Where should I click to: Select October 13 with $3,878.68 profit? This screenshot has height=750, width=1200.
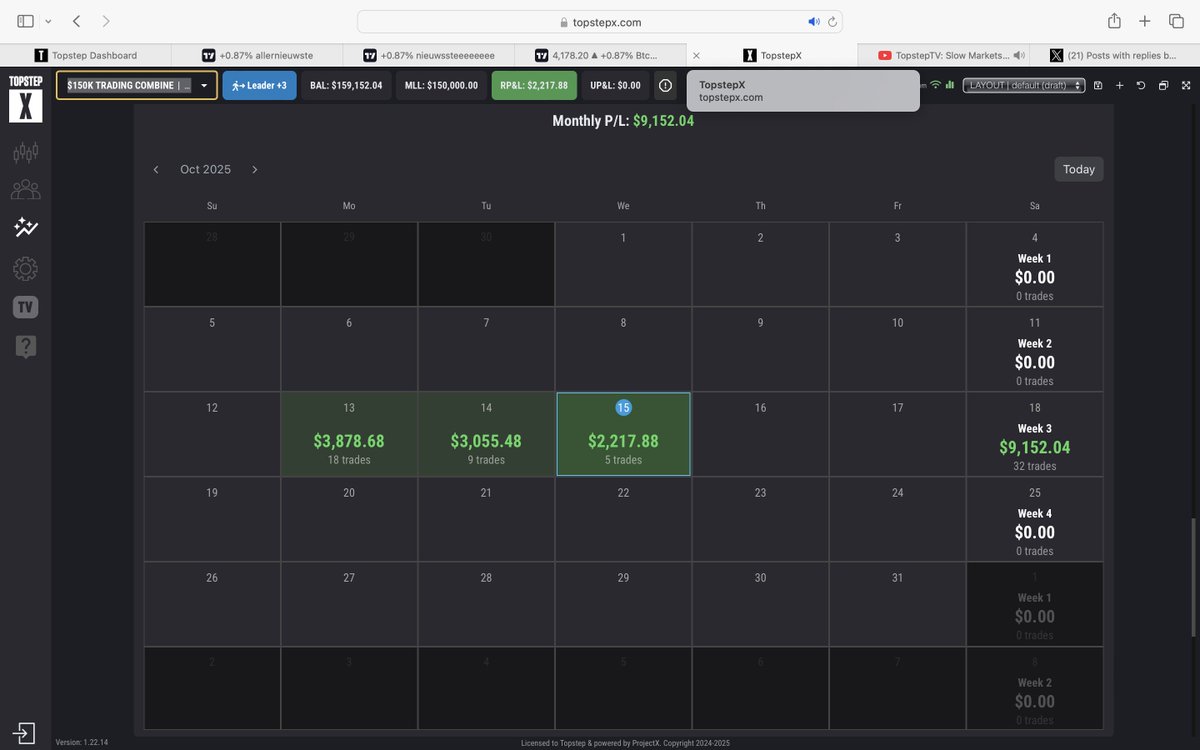pyautogui.click(x=349, y=434)
